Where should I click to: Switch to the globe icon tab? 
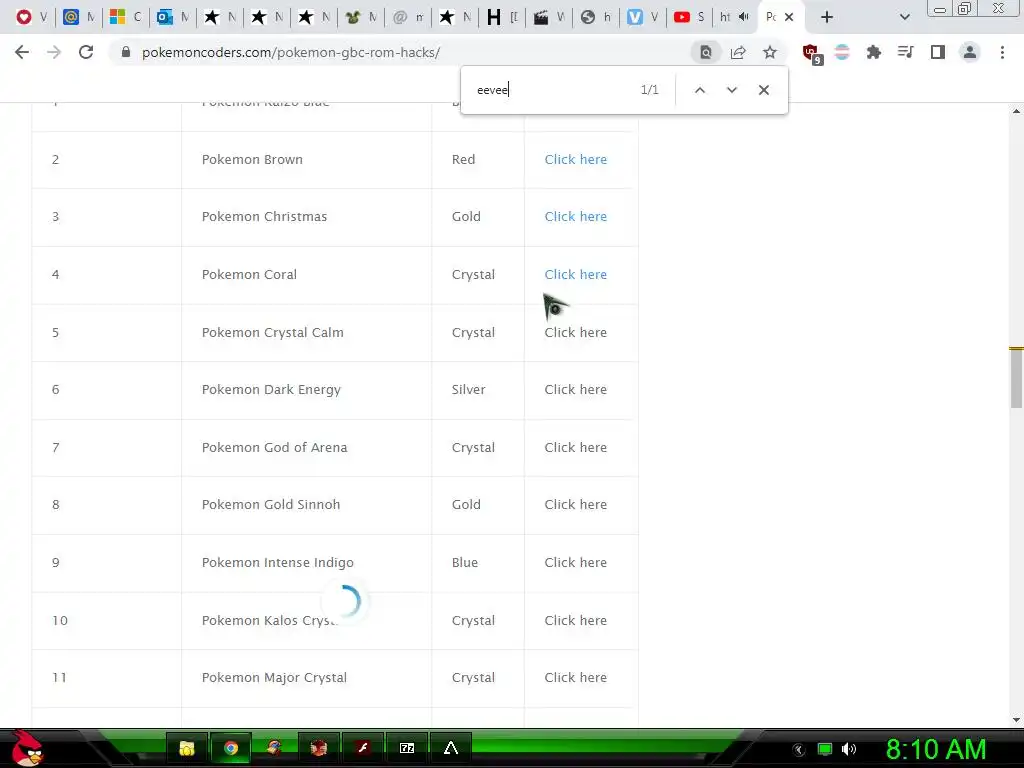[x=596, y=17]
